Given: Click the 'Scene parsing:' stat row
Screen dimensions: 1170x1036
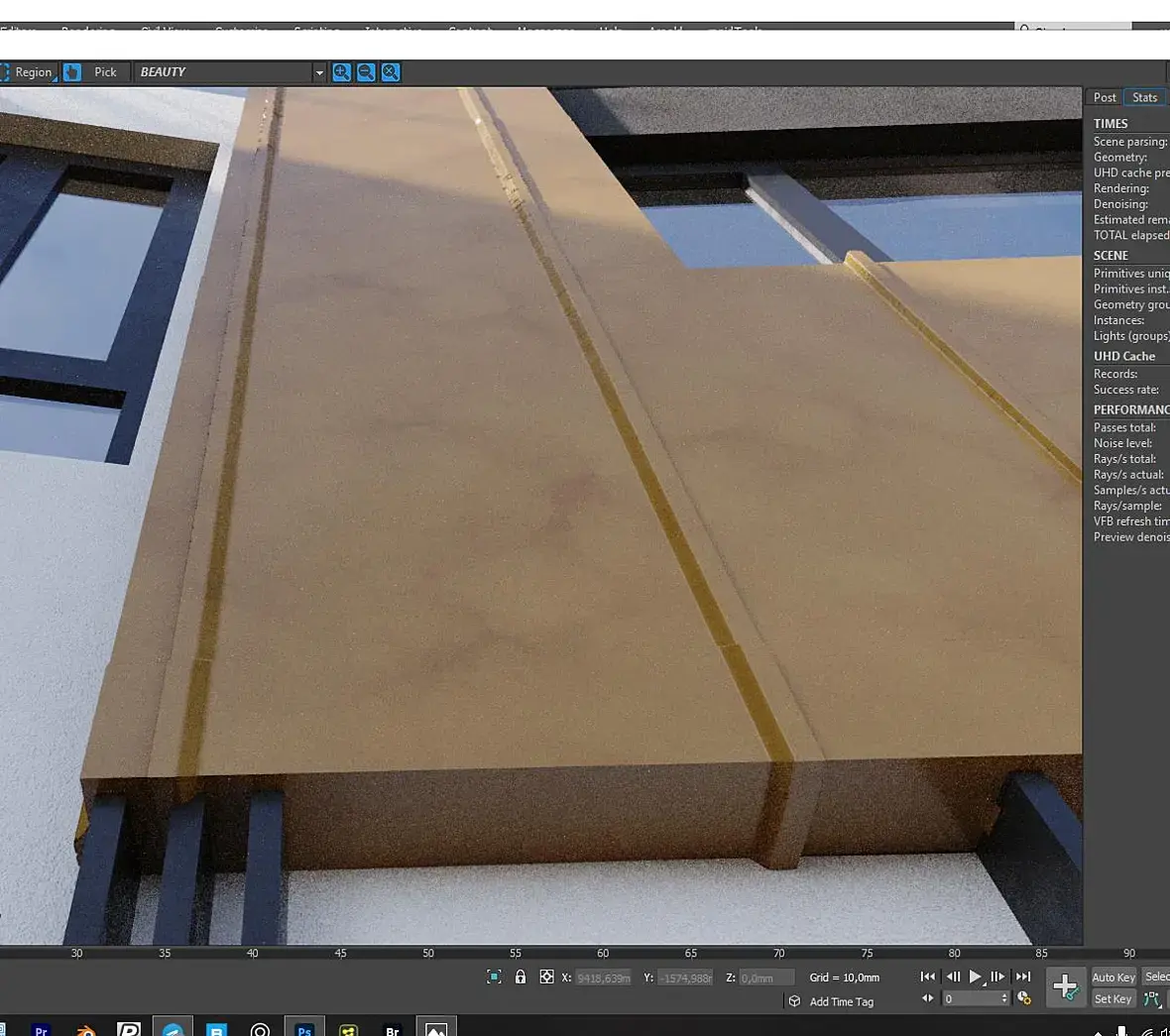Looking at the screenshot, I should coord(1130,142).
